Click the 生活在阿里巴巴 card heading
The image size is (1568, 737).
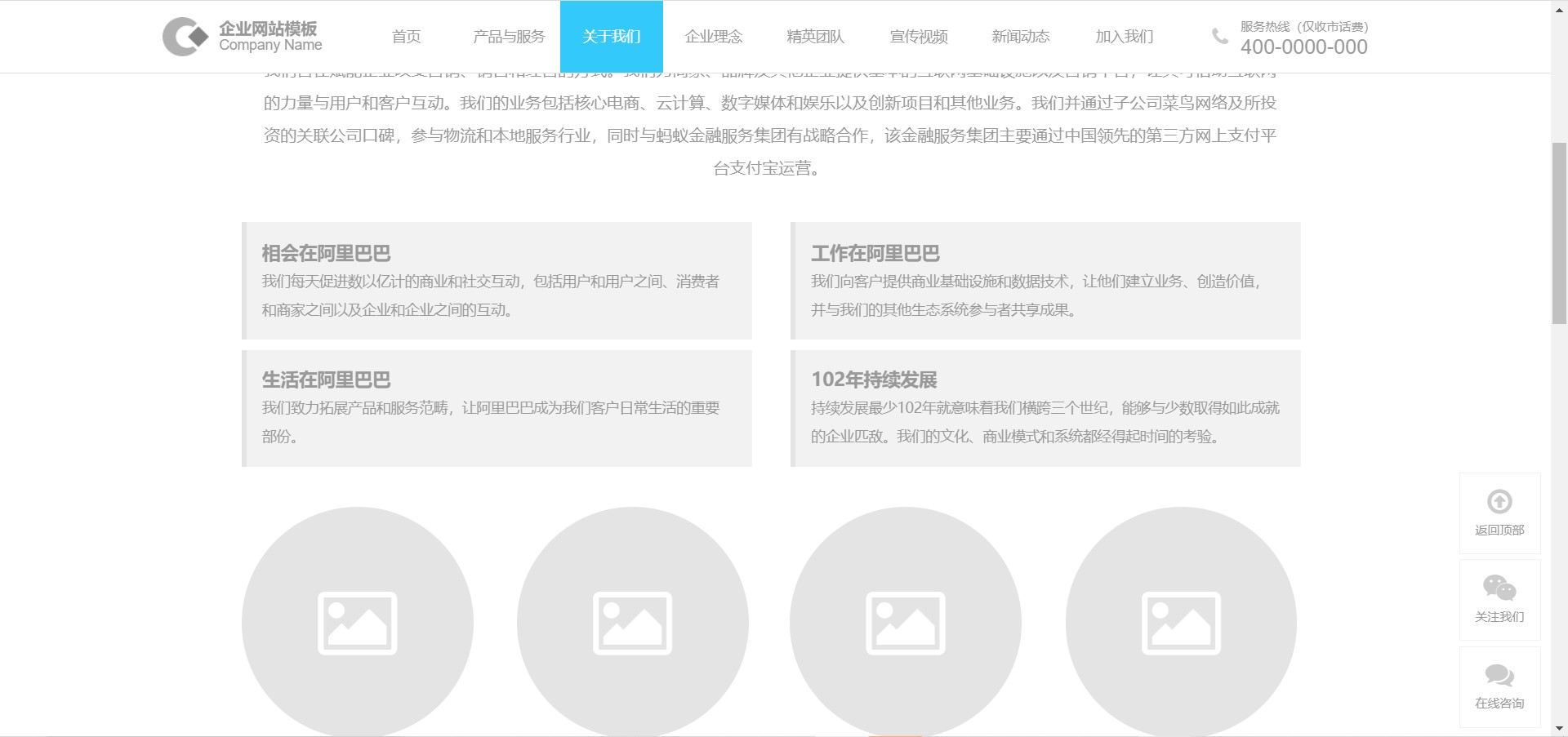pos(326,380)
